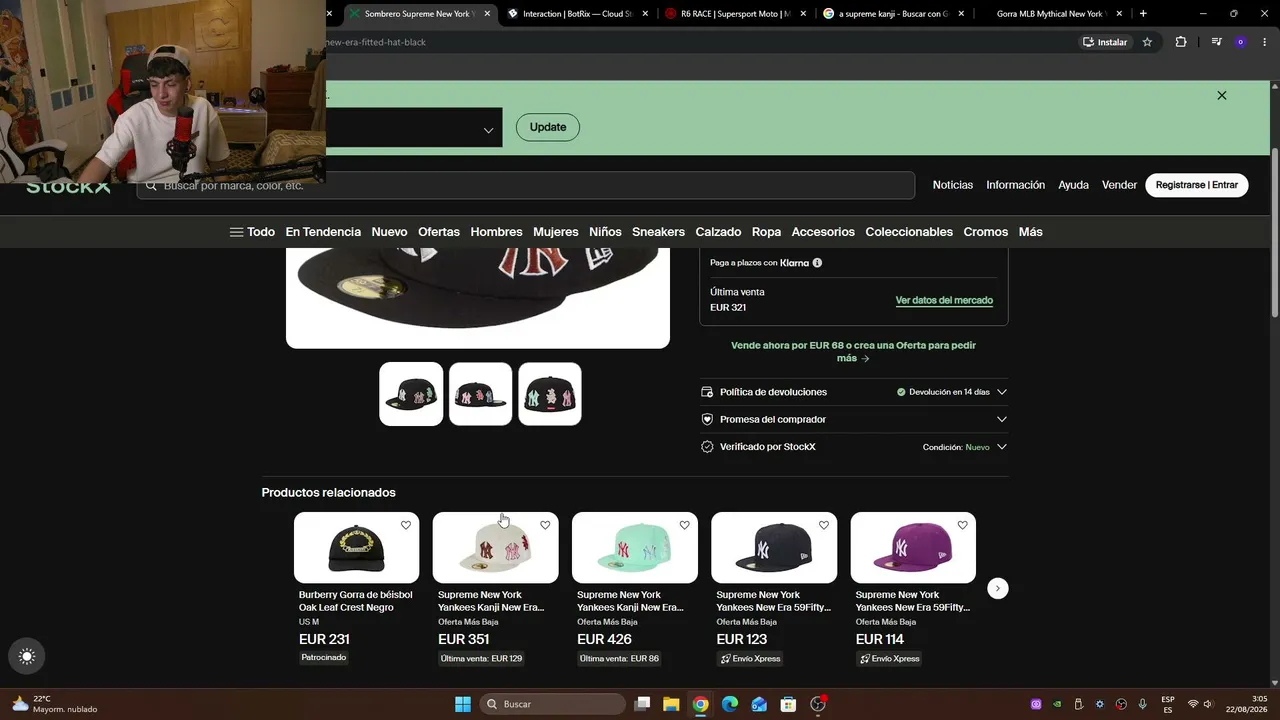
Task: Open En Tendencia in the navigation bar
Action: point(323,232)
